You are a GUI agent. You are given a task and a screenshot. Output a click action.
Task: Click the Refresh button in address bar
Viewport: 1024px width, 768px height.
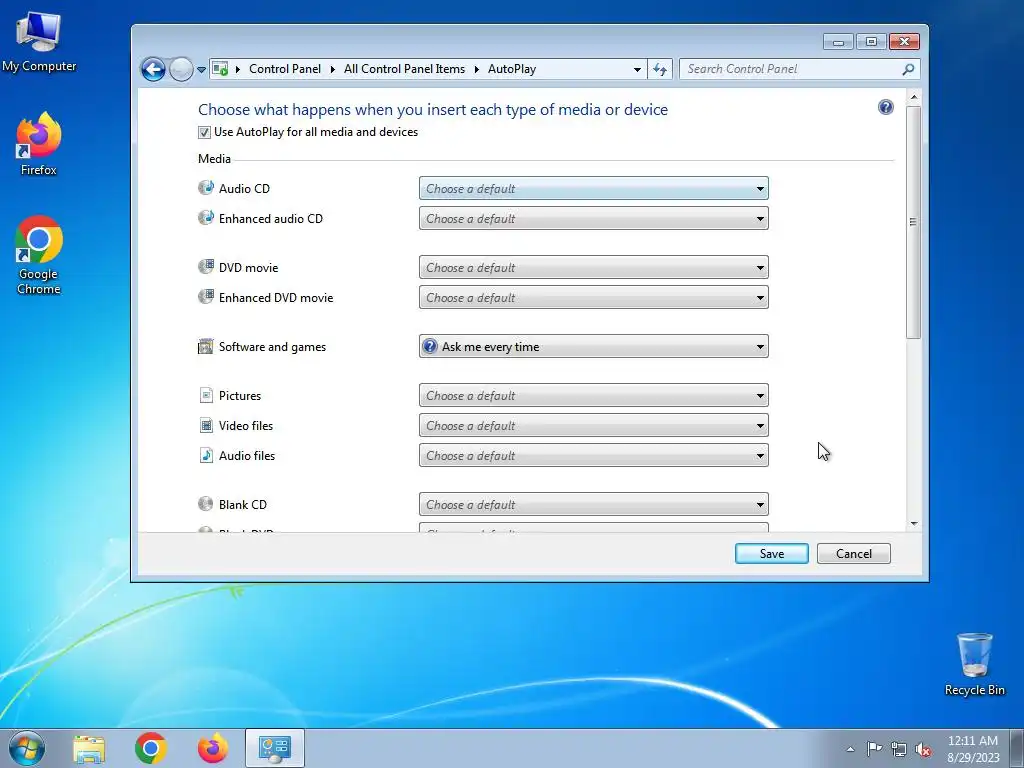click(660, 69)
